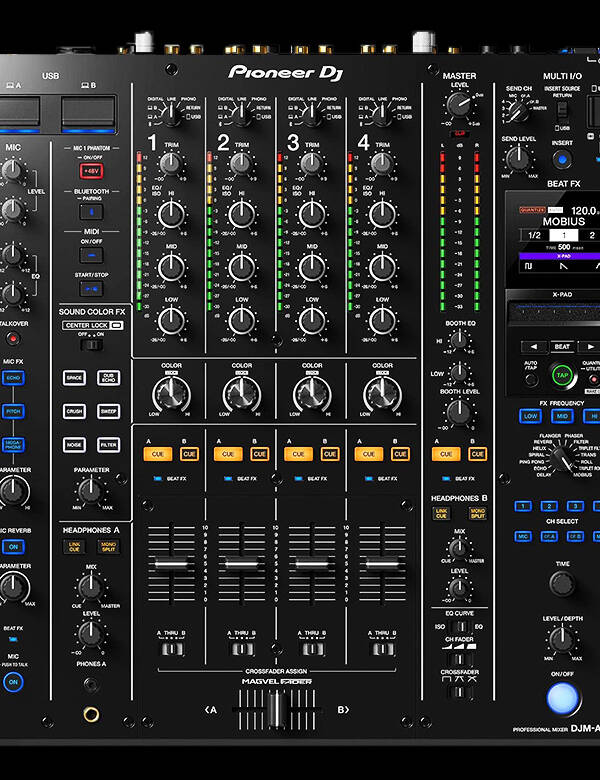The height and width of the screenshot is (780, 600).
Task: Enable the NOISE sound color effect
Action: (74, 445)
